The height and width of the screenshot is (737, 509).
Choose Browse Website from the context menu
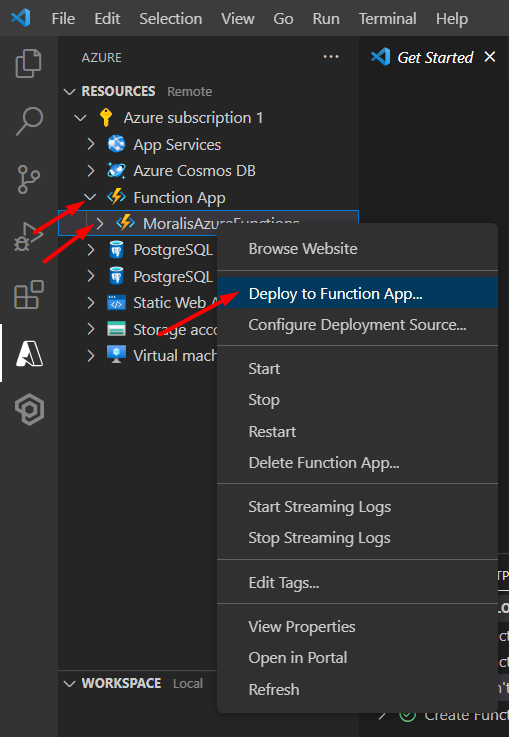click(357, 249)
